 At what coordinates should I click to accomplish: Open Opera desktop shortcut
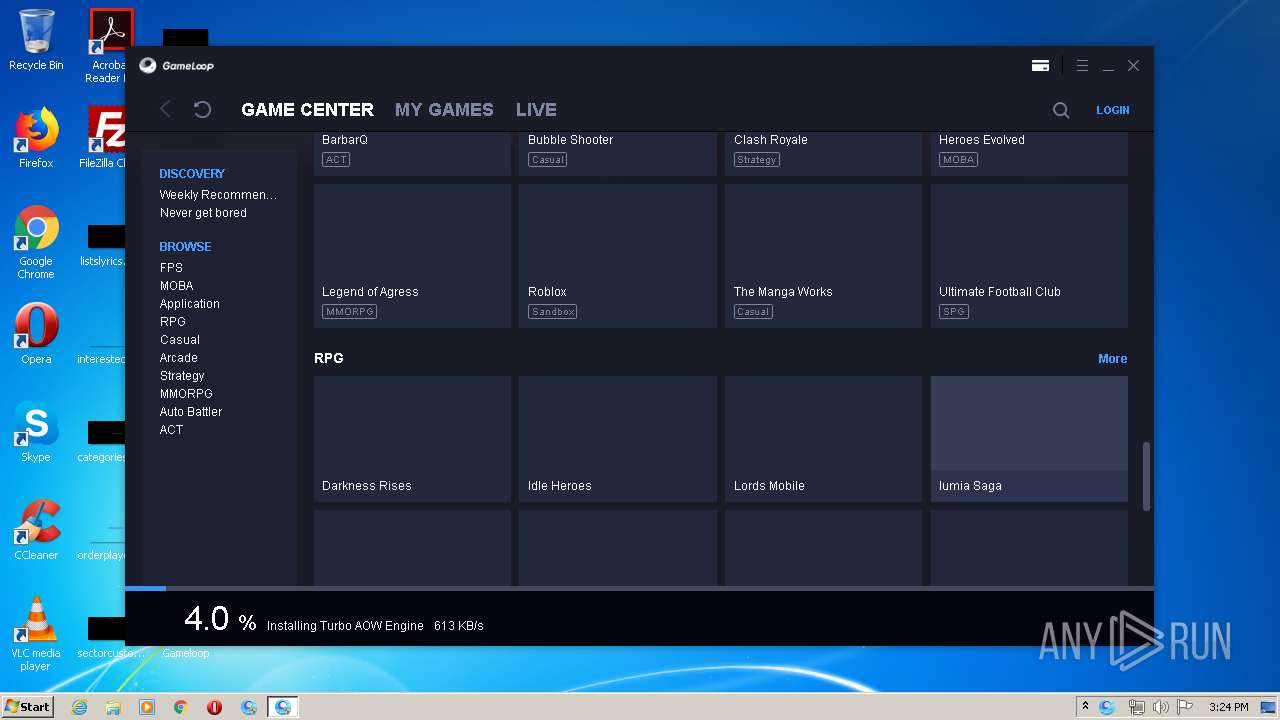36,333
